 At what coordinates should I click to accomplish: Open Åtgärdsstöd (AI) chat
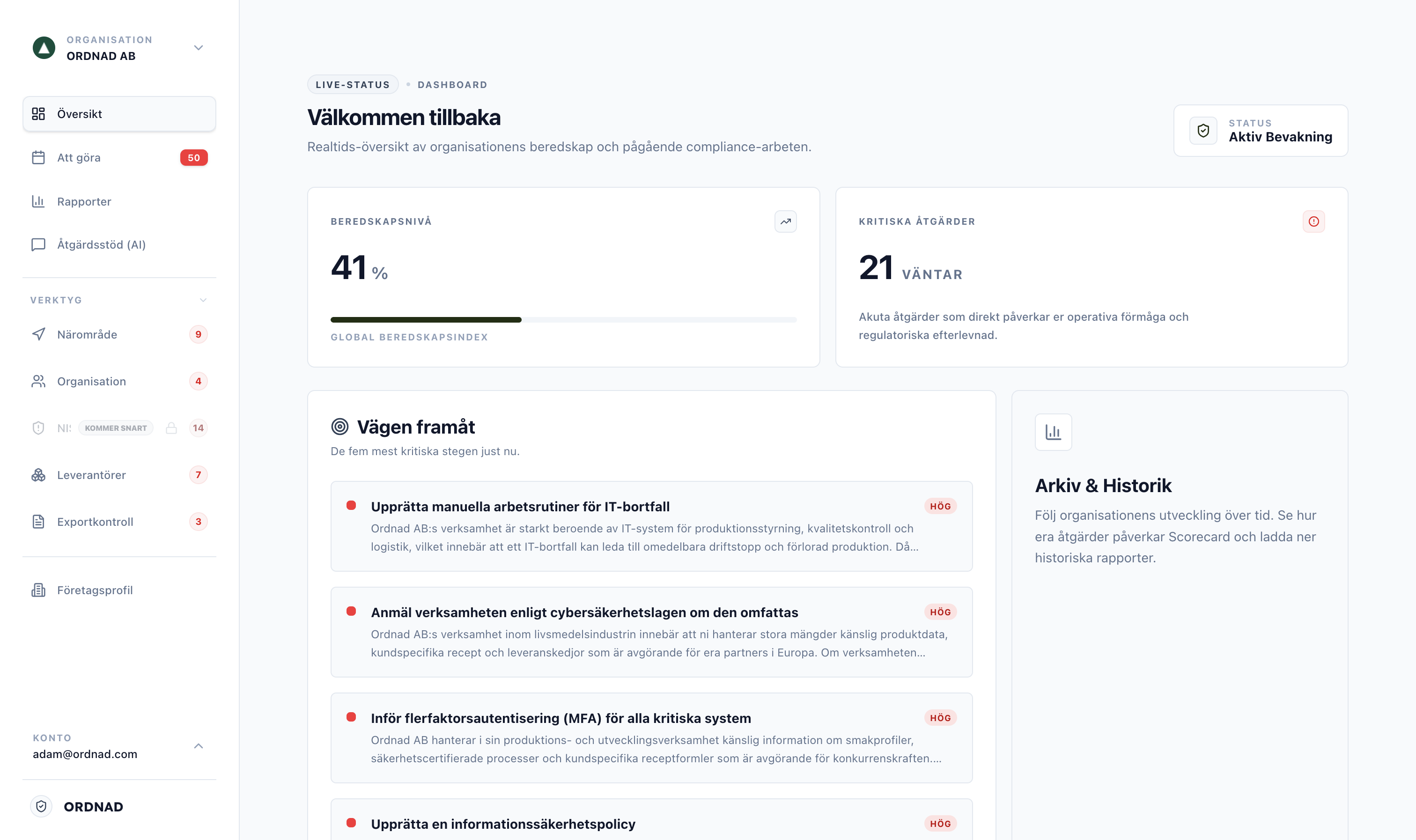(x=119, y=244)
